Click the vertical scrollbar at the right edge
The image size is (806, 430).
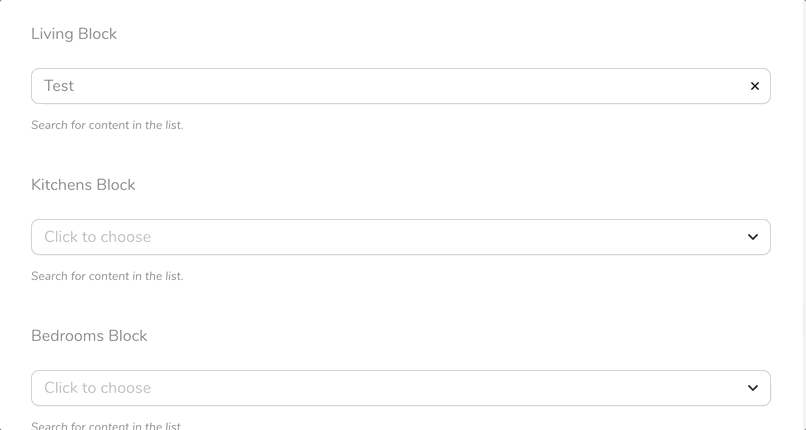tap(804, 215)
